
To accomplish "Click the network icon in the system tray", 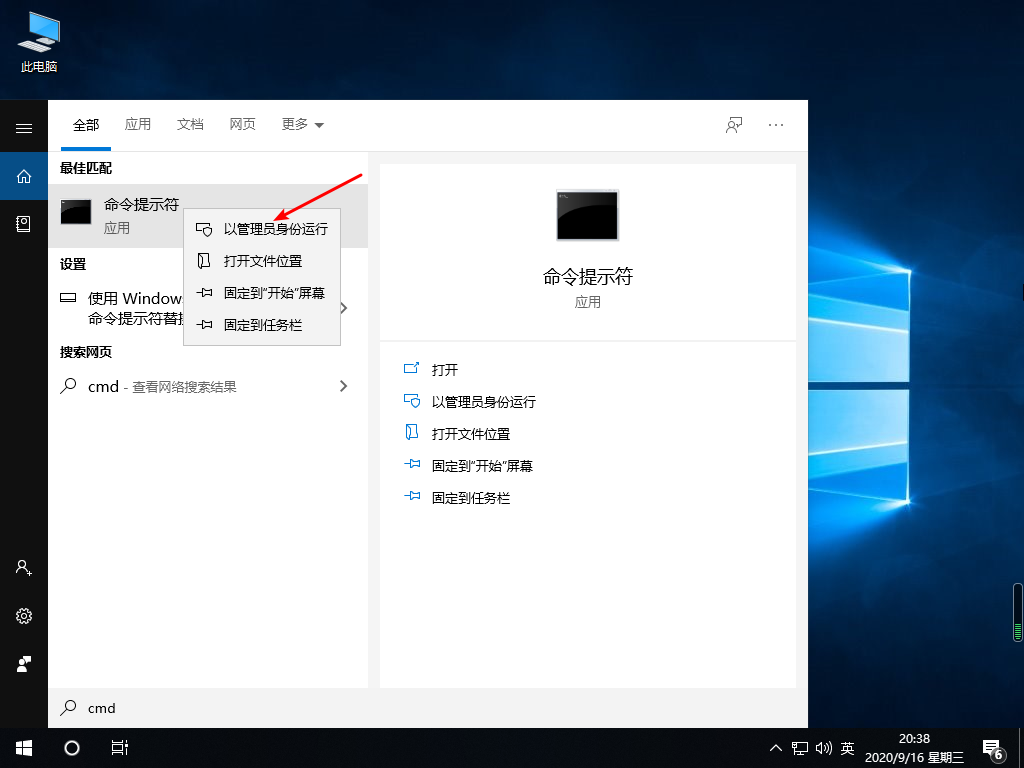I will point(799,747).
